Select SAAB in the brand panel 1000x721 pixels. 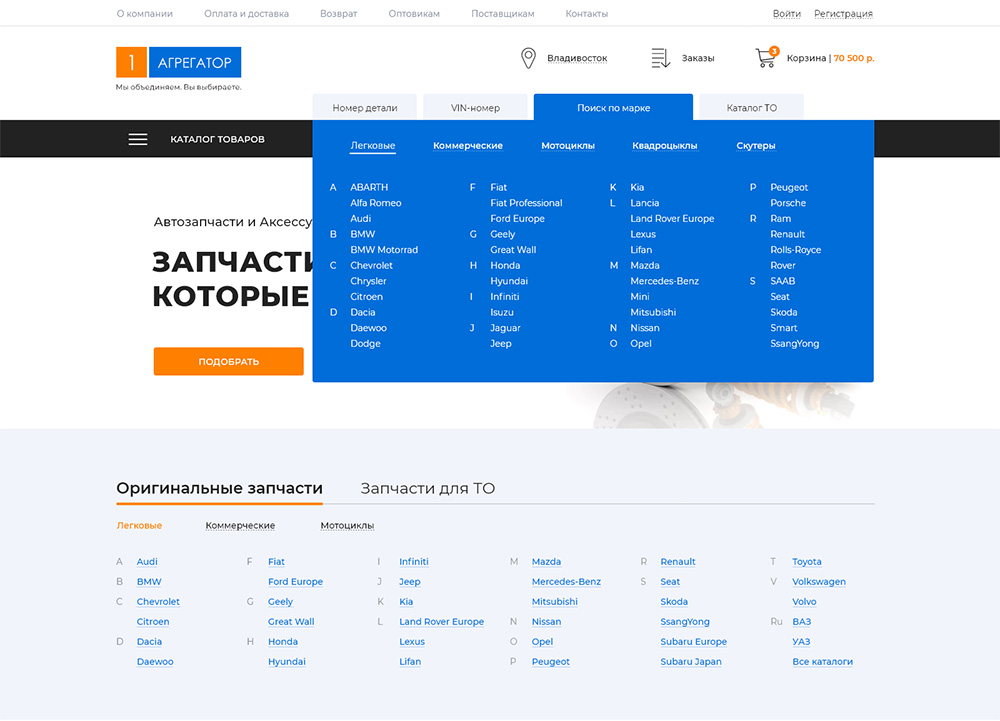[783, 281]
